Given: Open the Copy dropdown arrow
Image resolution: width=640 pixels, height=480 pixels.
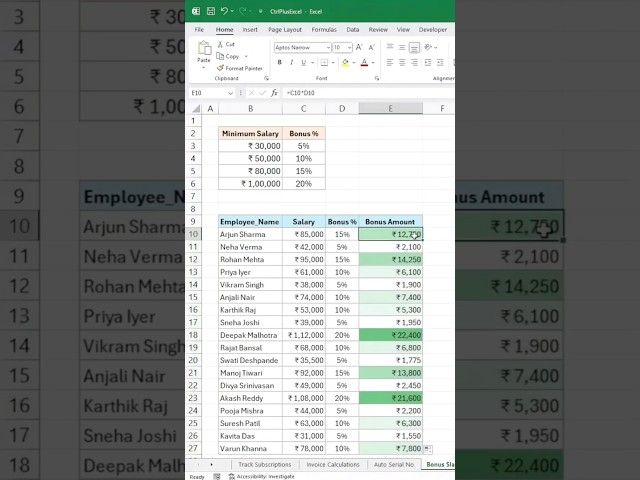Looking at the screenshot, I should [x=246, y=56].
